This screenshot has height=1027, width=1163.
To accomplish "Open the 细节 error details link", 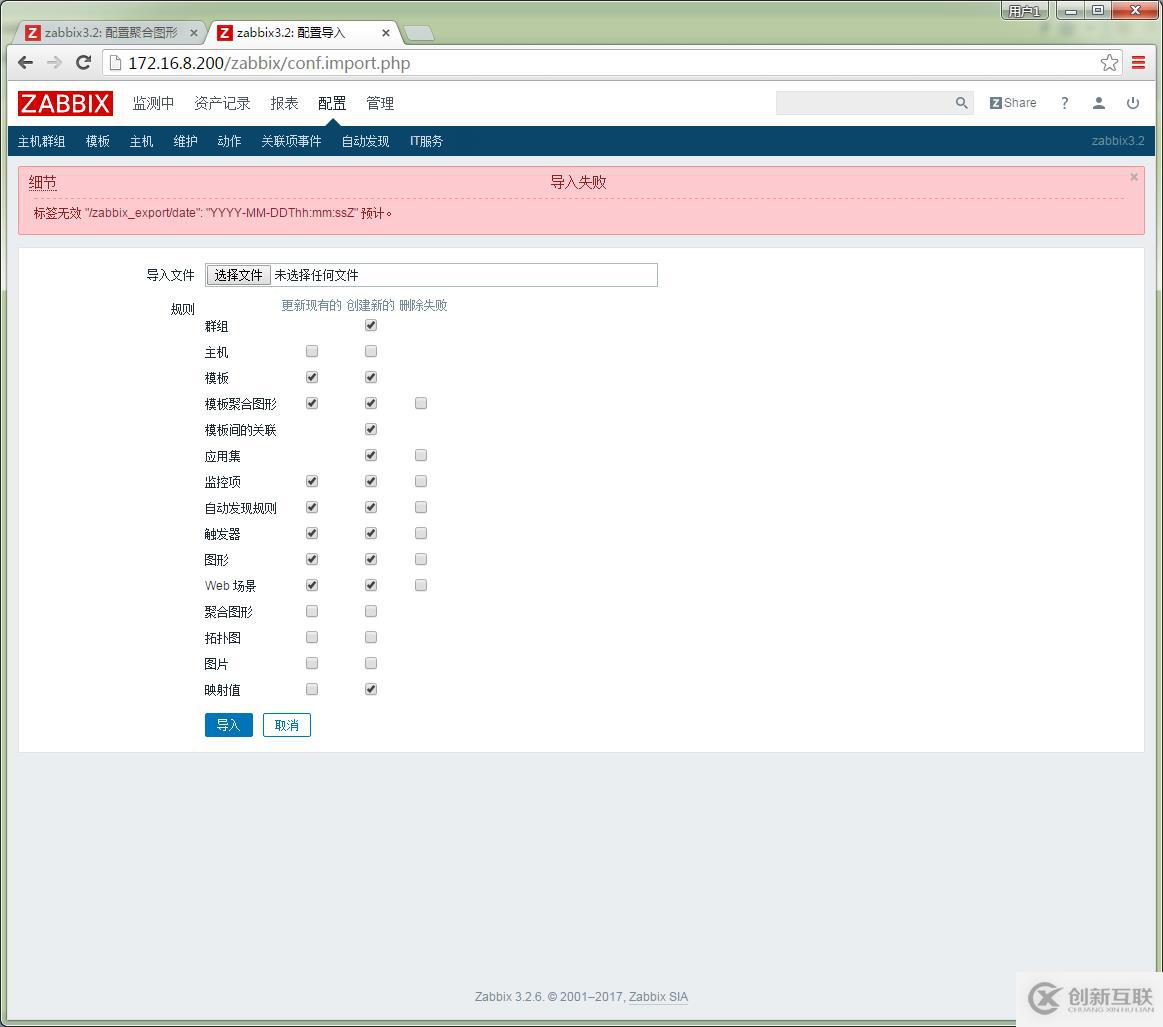I will click(x=42, y=182).
